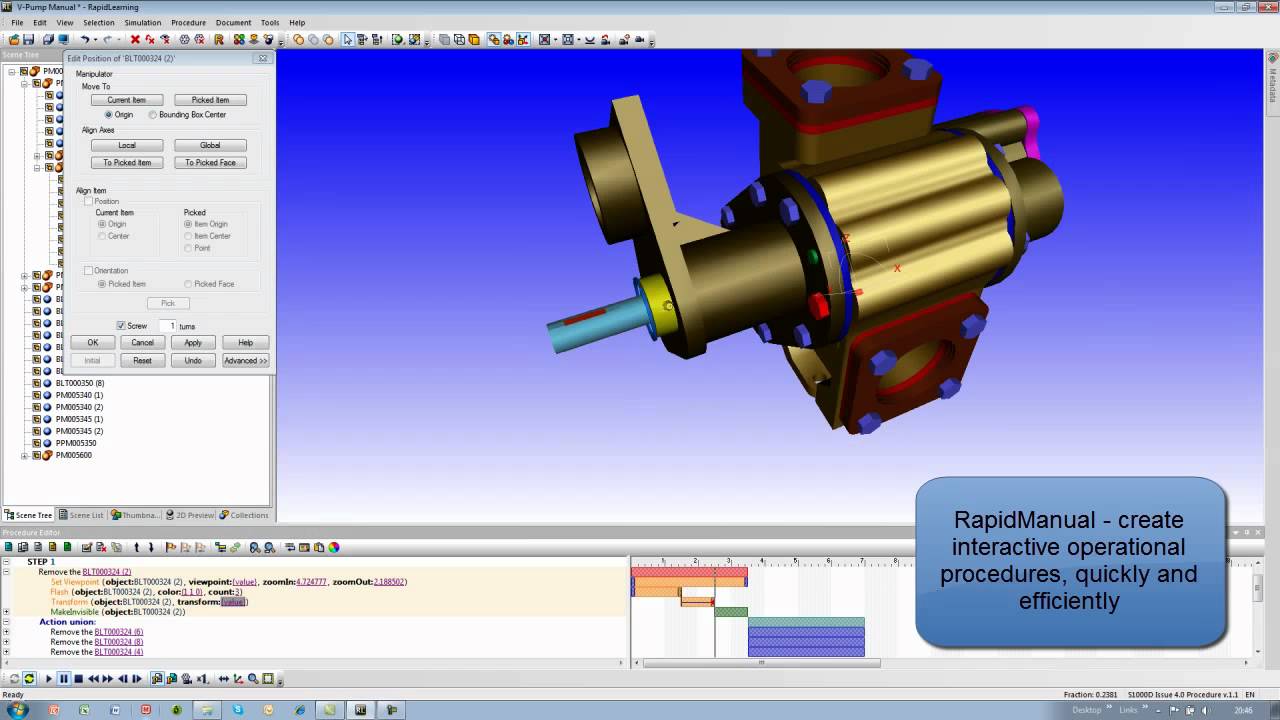Viewport: 1280px width, 720px height.
Task: Switch to the Scene List tab
Action: (81, 515)
